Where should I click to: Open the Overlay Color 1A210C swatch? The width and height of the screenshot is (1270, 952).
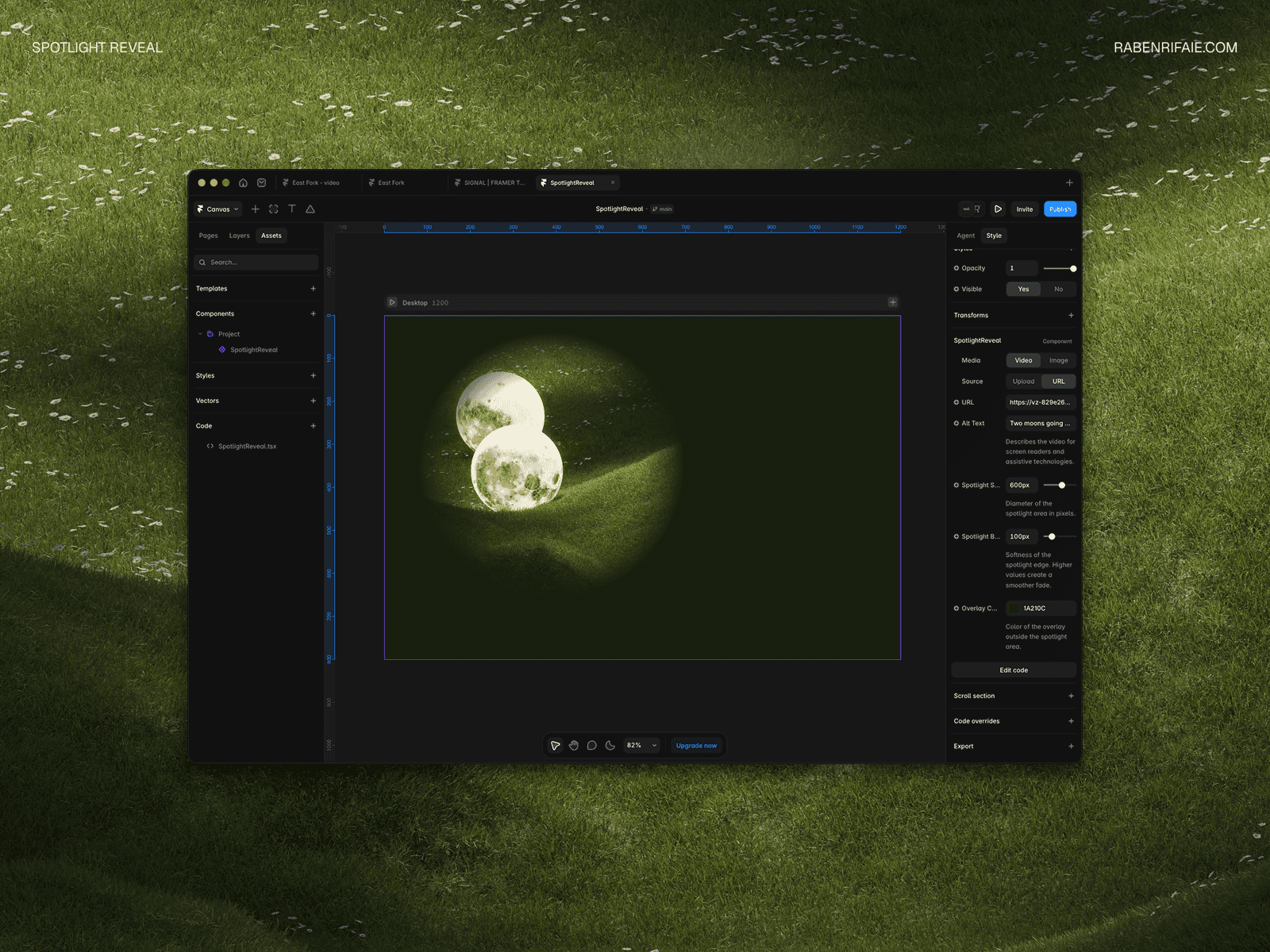coord(1014,608)
